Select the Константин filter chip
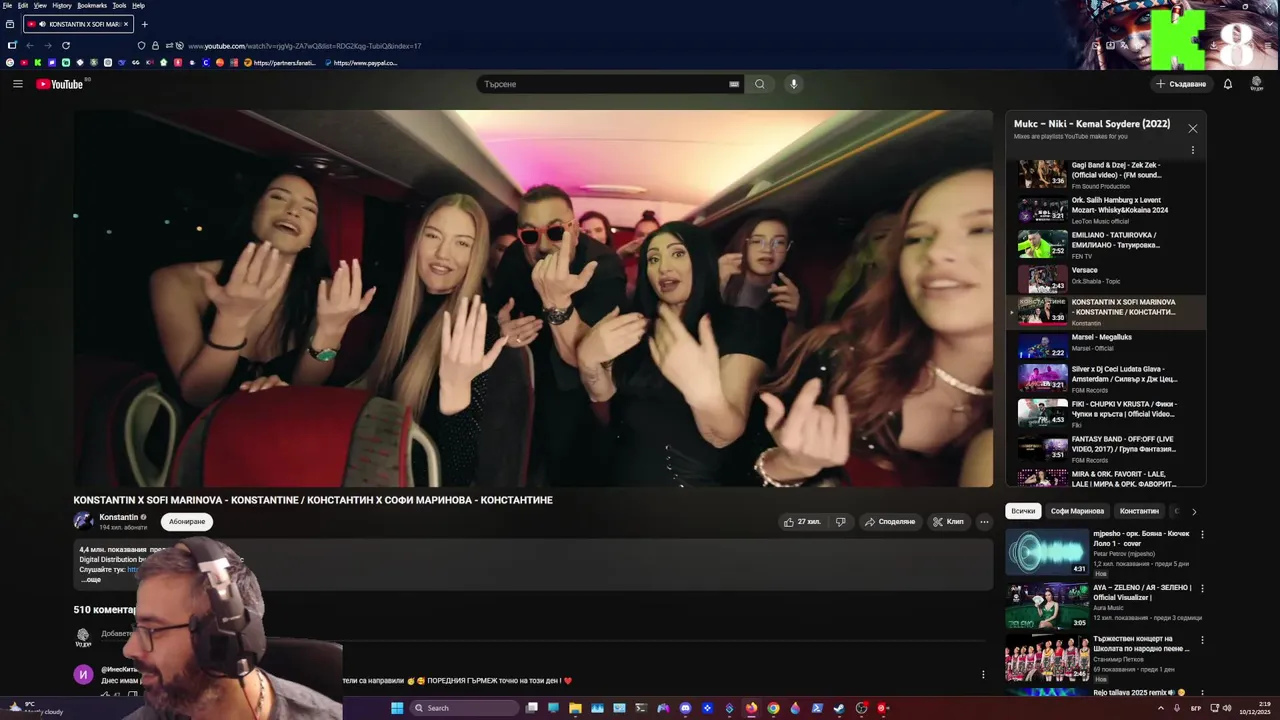This screenshot has width=1280, height=720. [x=1139, y=511]
